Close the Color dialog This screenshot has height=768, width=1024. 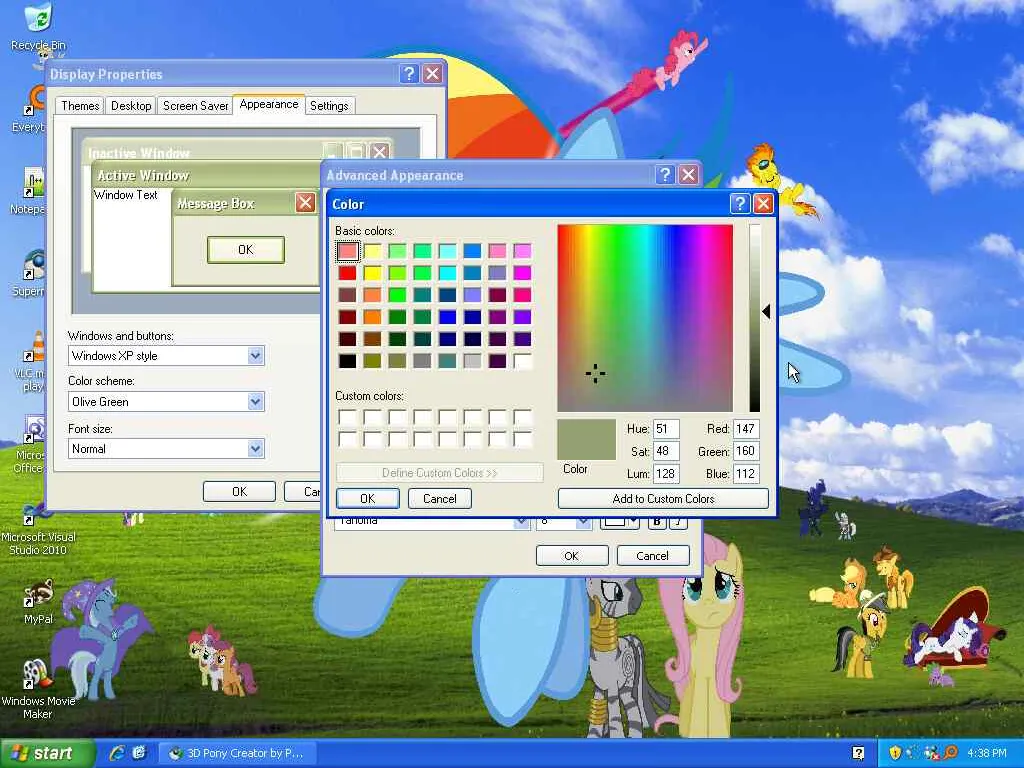point(763,204)
